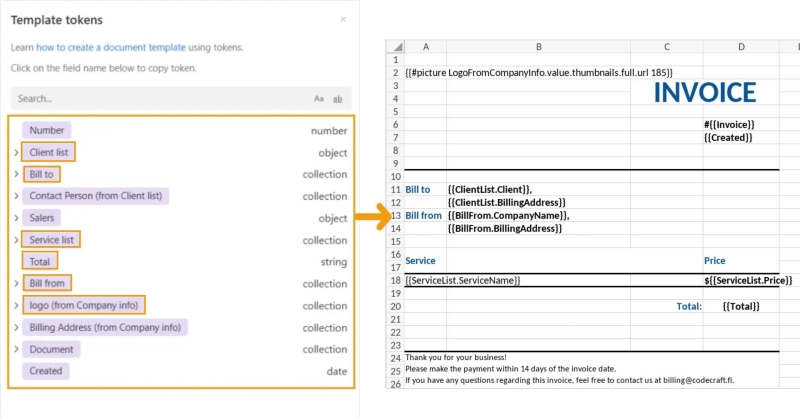The height and width of the screenshot is (418, 800).
Task: Click the {{ClientList.BillingAddress}} cell
Action: (x=538, y=203)
